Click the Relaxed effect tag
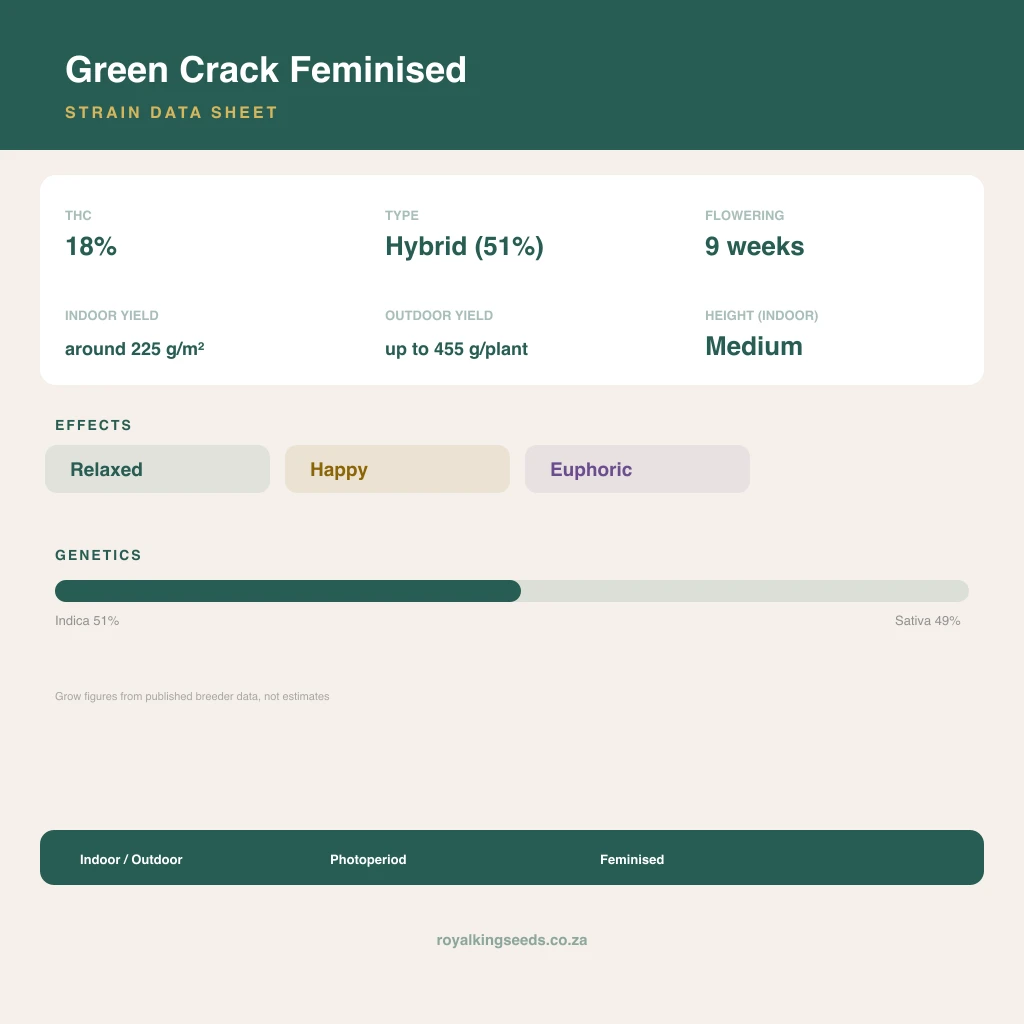This screenshot has height=1024, width=1024. click(157, 469)
